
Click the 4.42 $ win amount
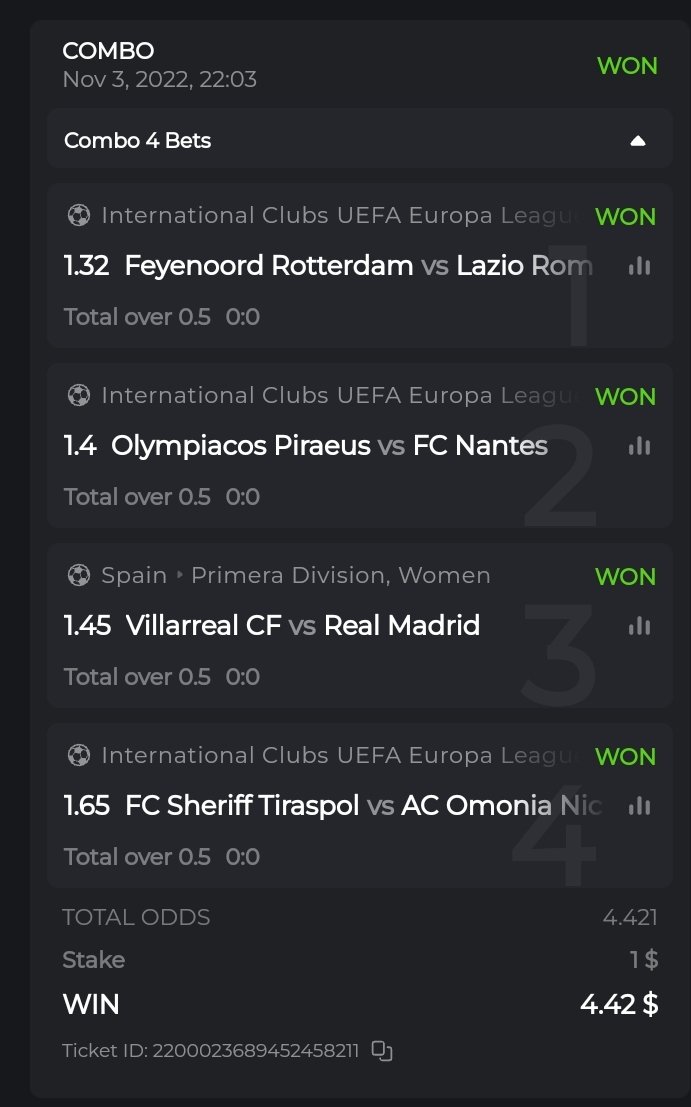619,1004
